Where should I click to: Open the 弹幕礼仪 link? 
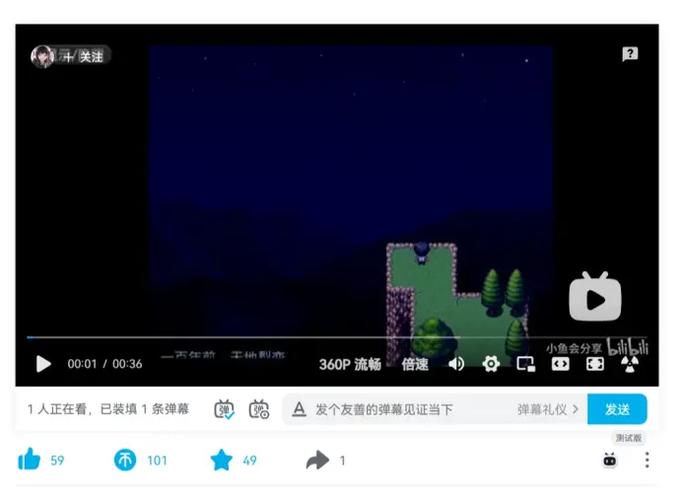547,409
